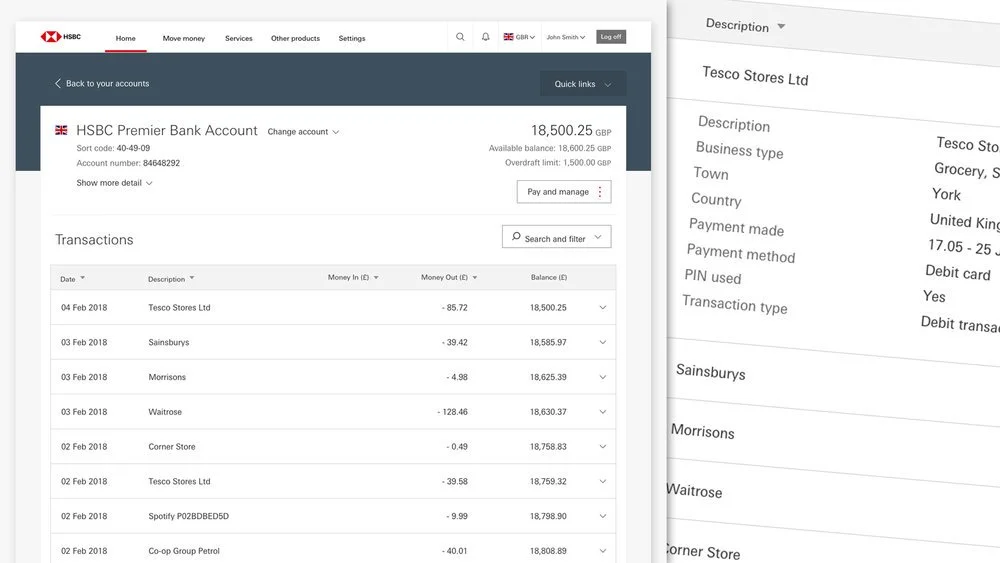Image resolution: width=1000 pixels, height=563 pixels.
Task: Expand Show more detail
Action: click(114, 183)
